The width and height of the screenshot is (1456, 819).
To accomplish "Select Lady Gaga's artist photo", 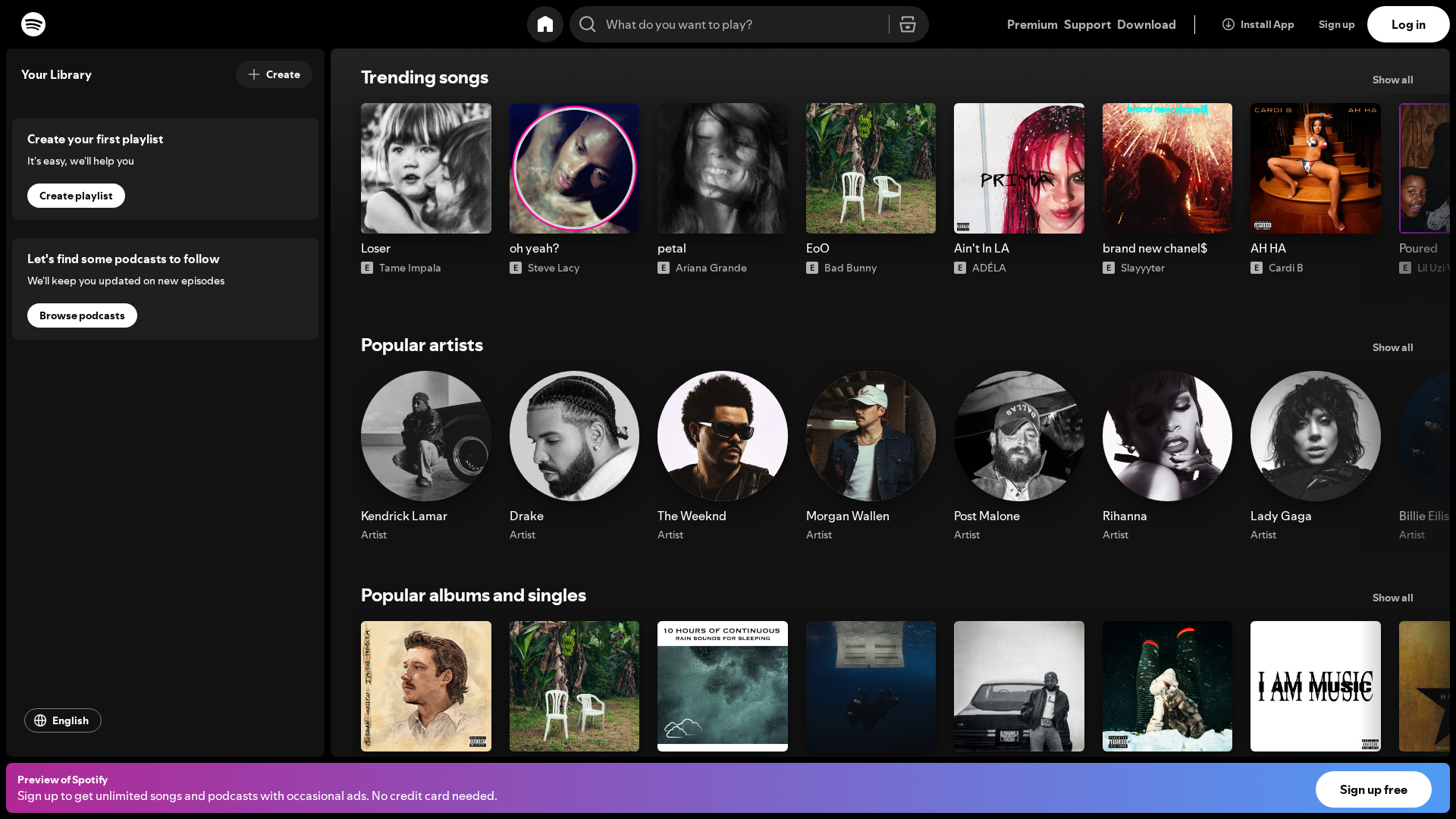I will coord(1316,436).
